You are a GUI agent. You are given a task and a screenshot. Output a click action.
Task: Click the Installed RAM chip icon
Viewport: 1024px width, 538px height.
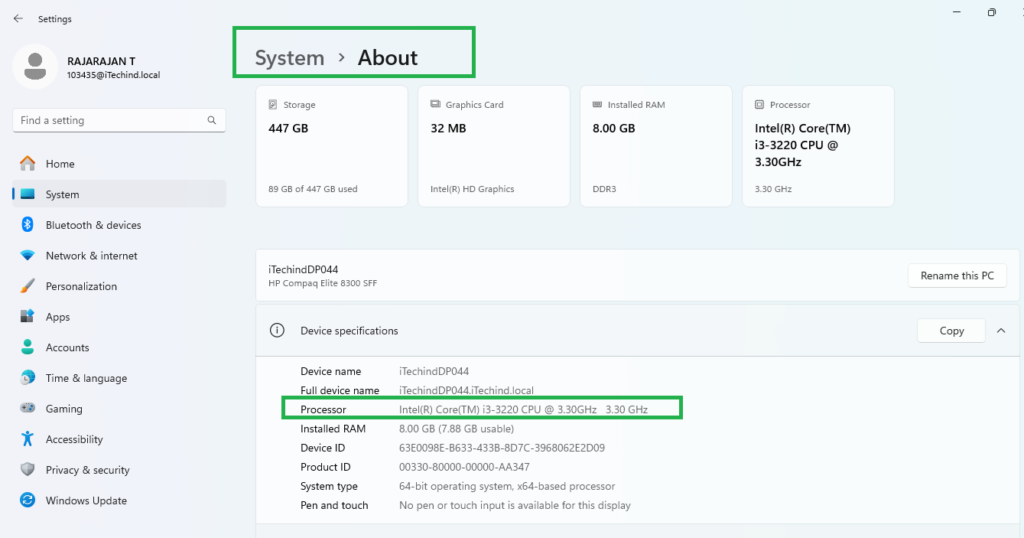click(x=597, y=104)
